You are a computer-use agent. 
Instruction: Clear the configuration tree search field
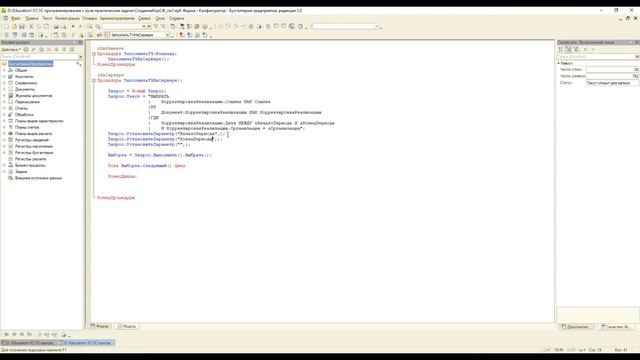[81, 57]
